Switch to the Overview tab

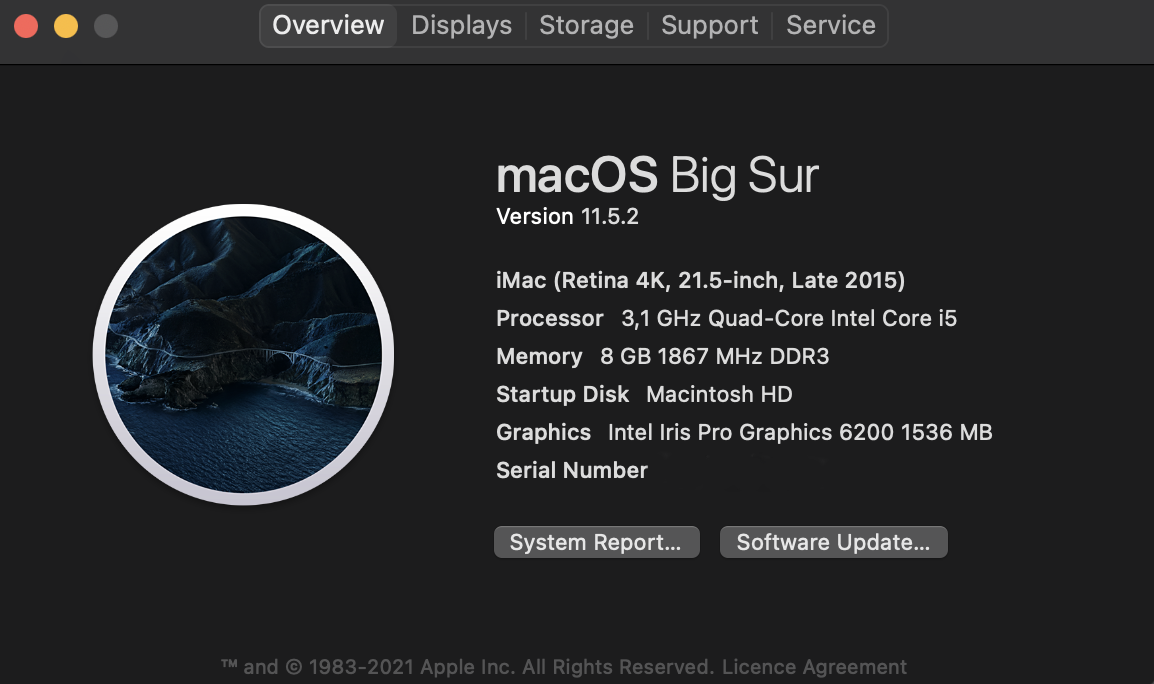(328, 25)
